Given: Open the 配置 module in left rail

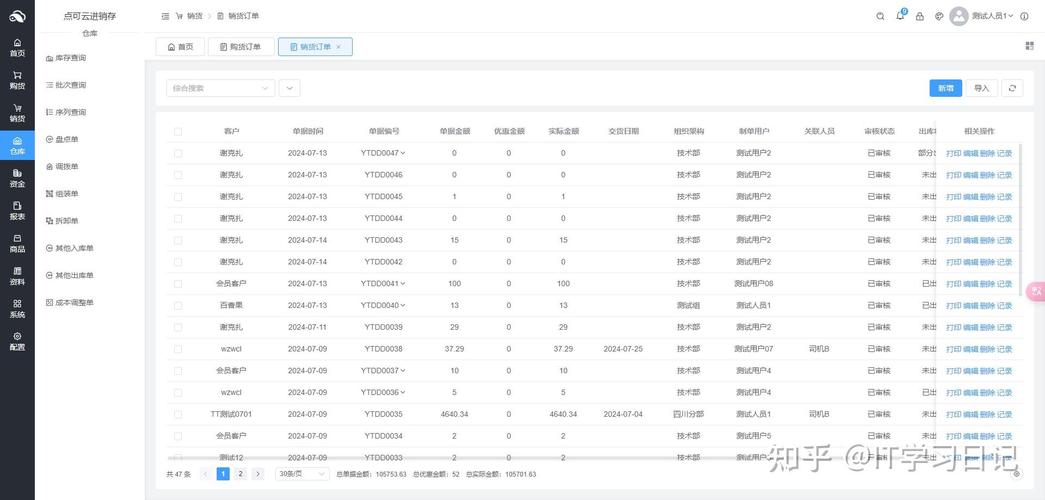Looking at the screenshot, I should (17, 342).
